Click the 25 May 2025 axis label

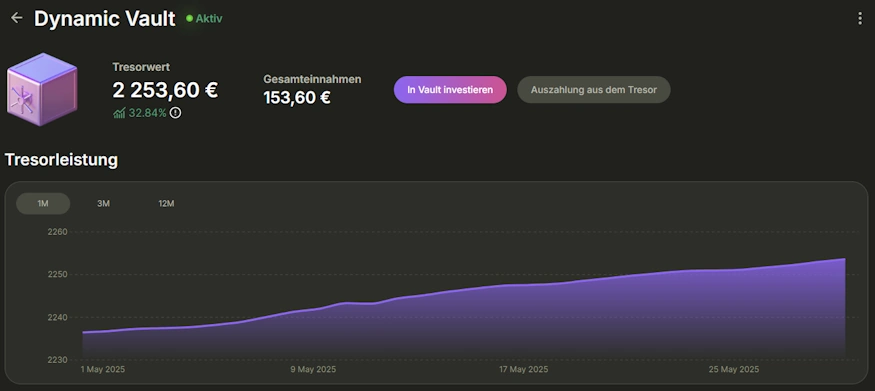(x=734, y=370)
